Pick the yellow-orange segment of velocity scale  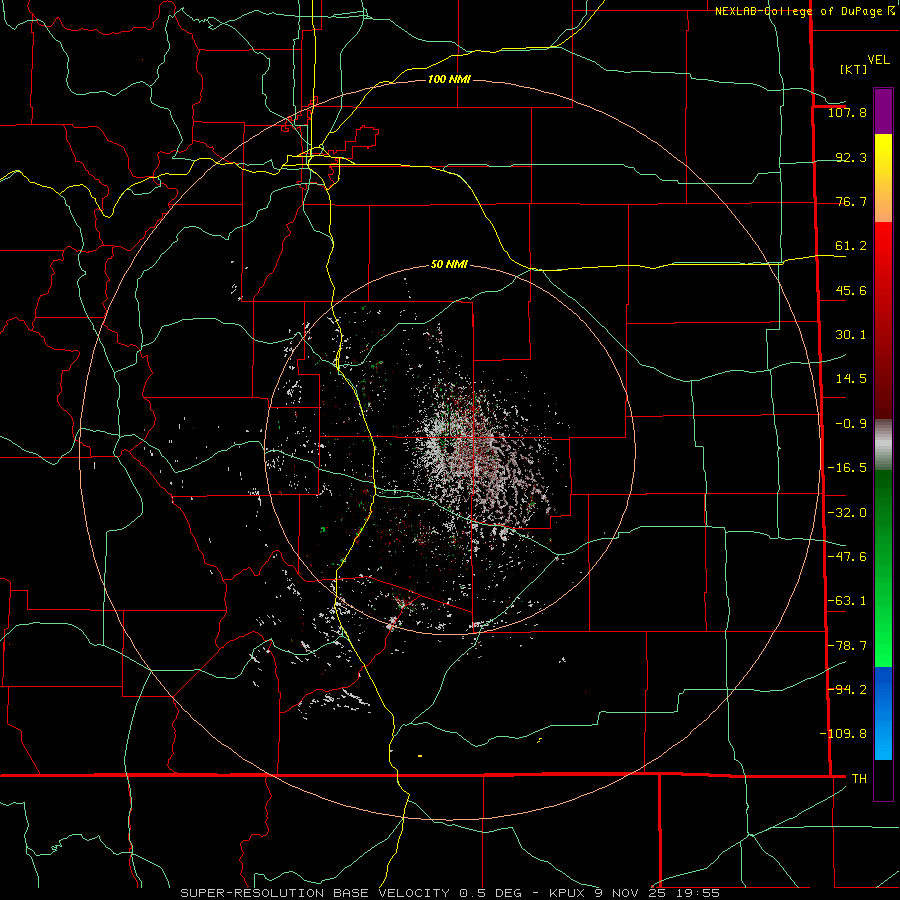click(883, 178)
